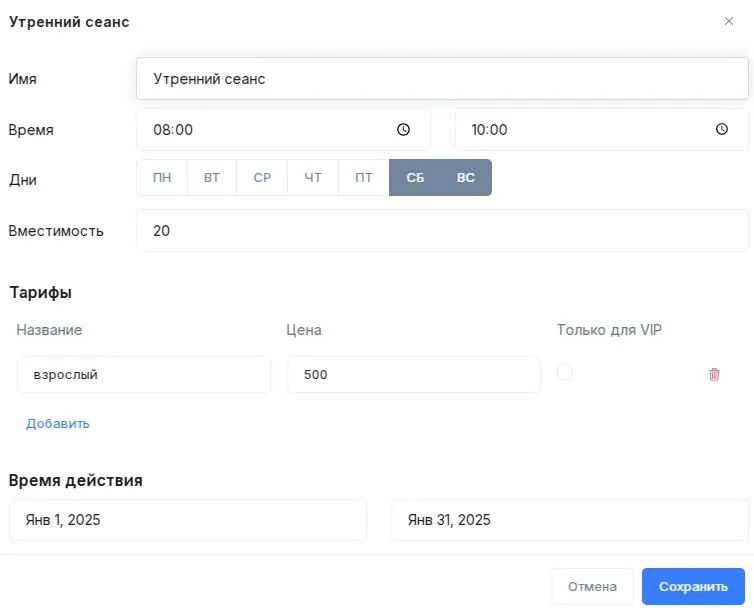The height and width of the screenshot is (615, 754).
Task: Delete the взрослый tariff with trash icon
Action: click(x=714, y=374)
